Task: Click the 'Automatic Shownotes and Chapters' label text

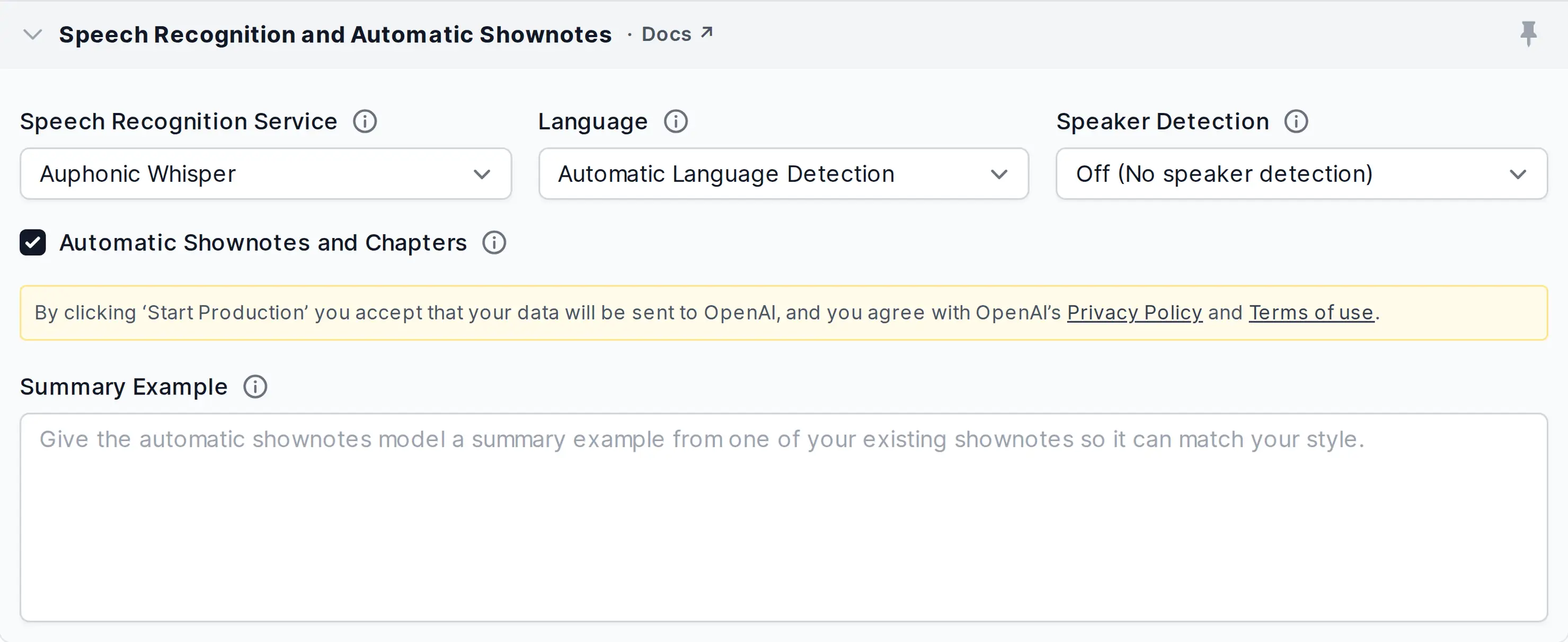Action: [x=263, y=242]
